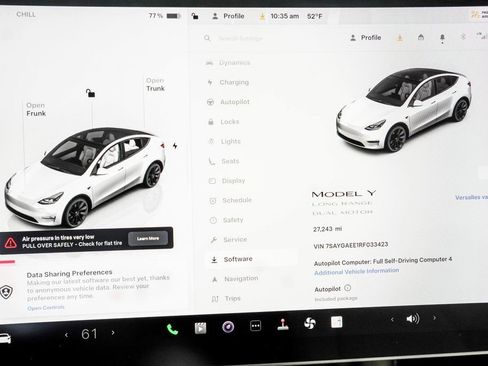This screenshot has width=488, height=366.
Task: Tap the 52°F outside temperature
Action: [314, 16]
